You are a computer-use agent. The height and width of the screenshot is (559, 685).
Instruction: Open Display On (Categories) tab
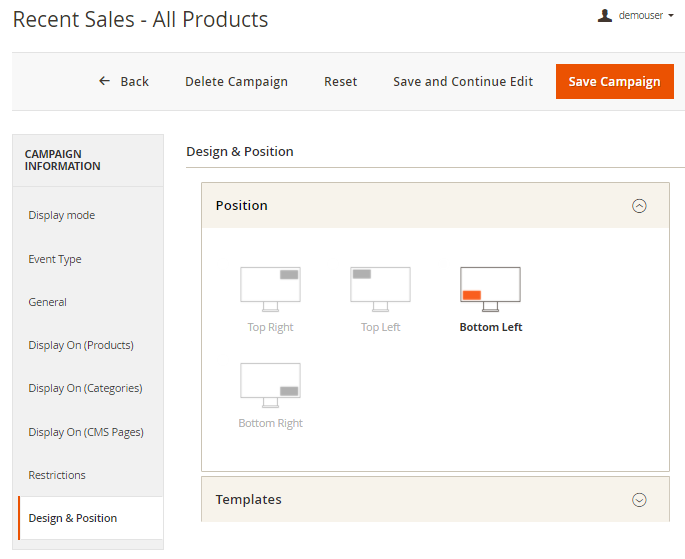(85, 388)
